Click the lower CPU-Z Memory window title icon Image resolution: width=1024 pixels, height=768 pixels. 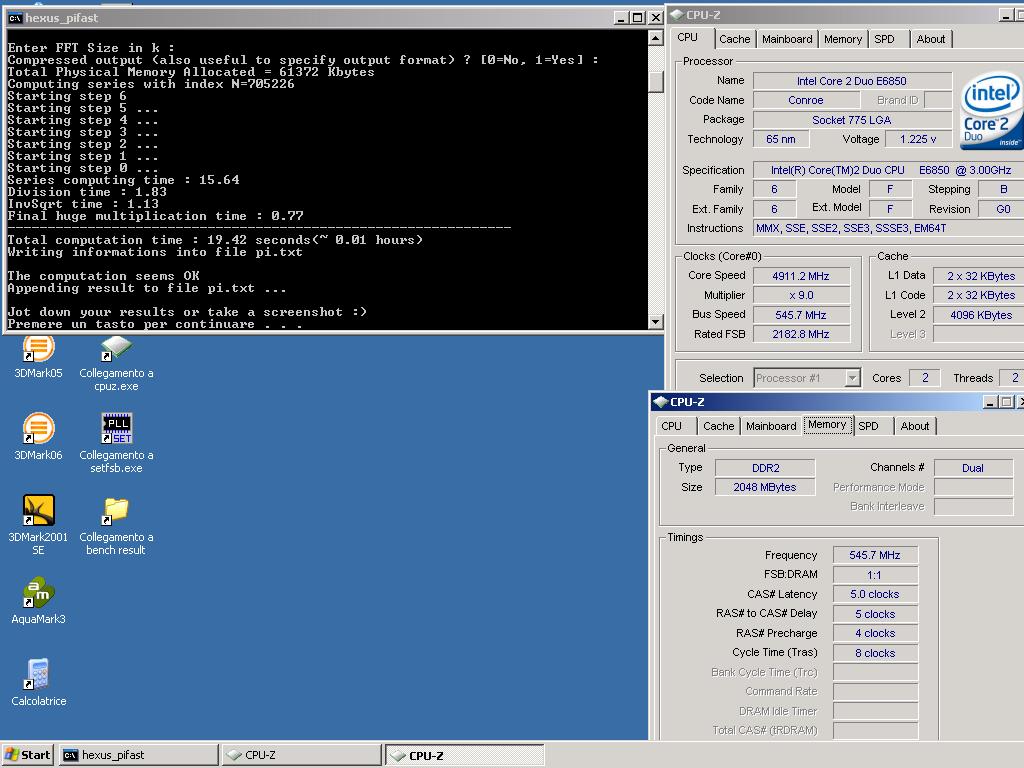[660, 402]
